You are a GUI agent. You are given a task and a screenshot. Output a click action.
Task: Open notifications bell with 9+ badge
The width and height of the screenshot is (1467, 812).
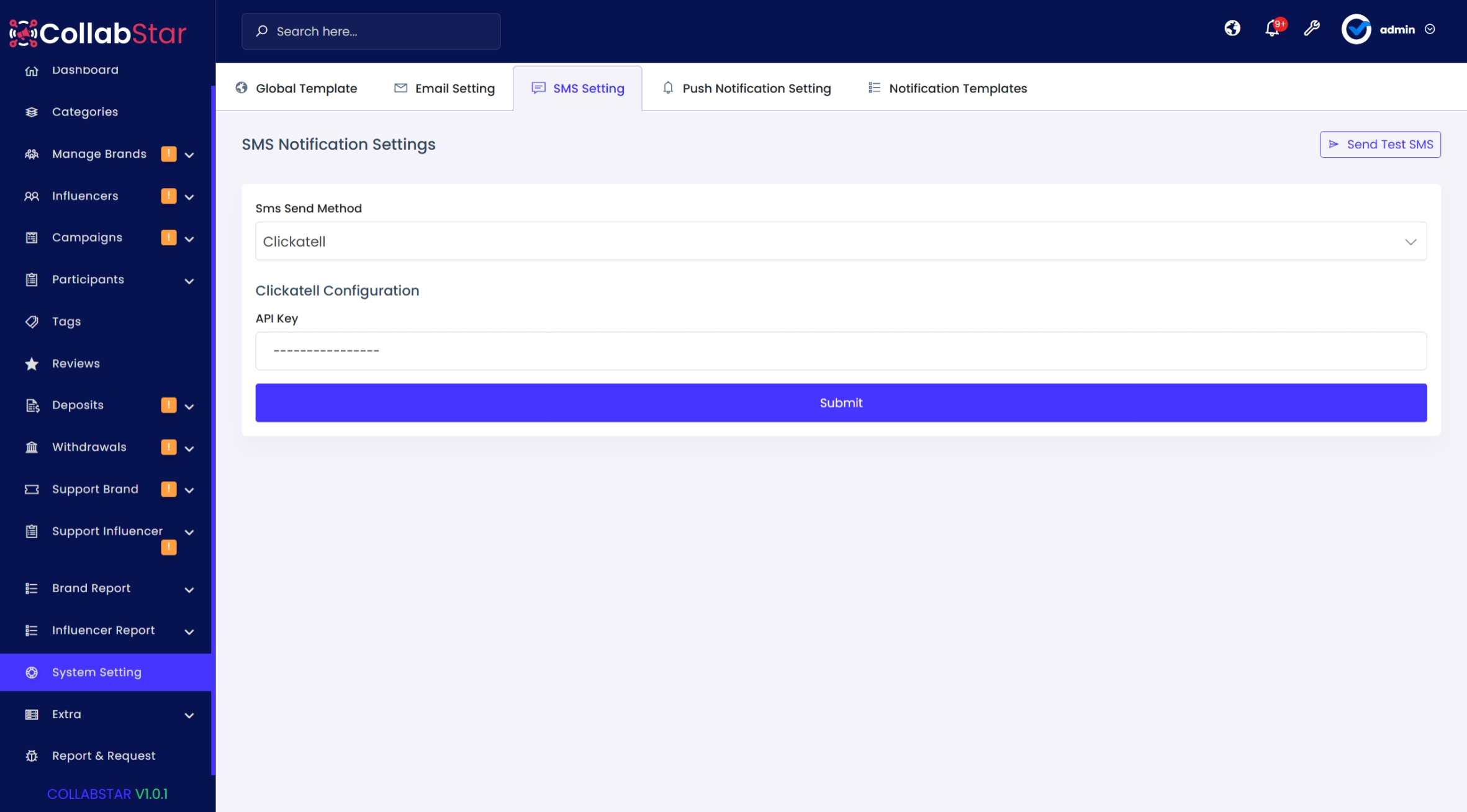[1273, 29]
